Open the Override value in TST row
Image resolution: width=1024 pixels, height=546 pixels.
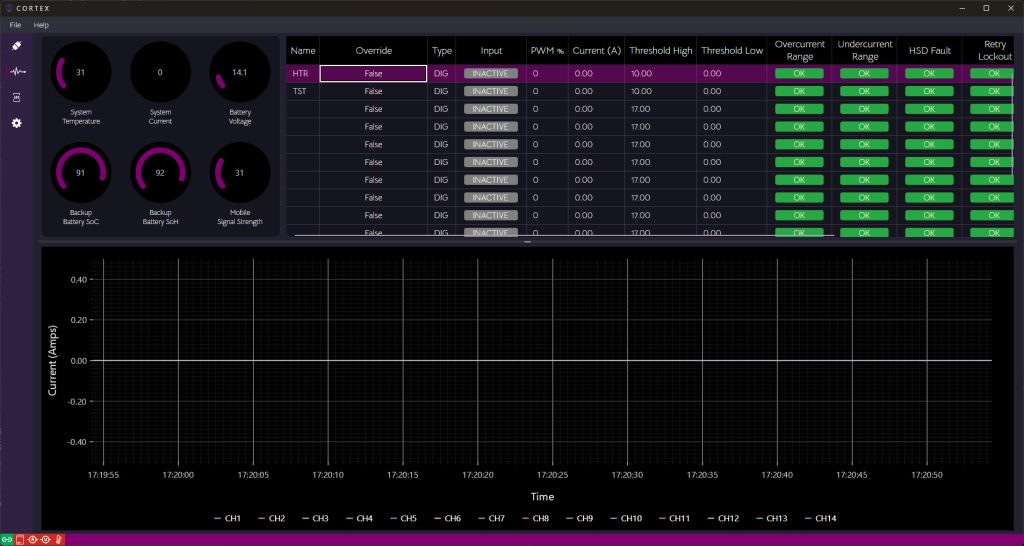(x=373, y=91)
